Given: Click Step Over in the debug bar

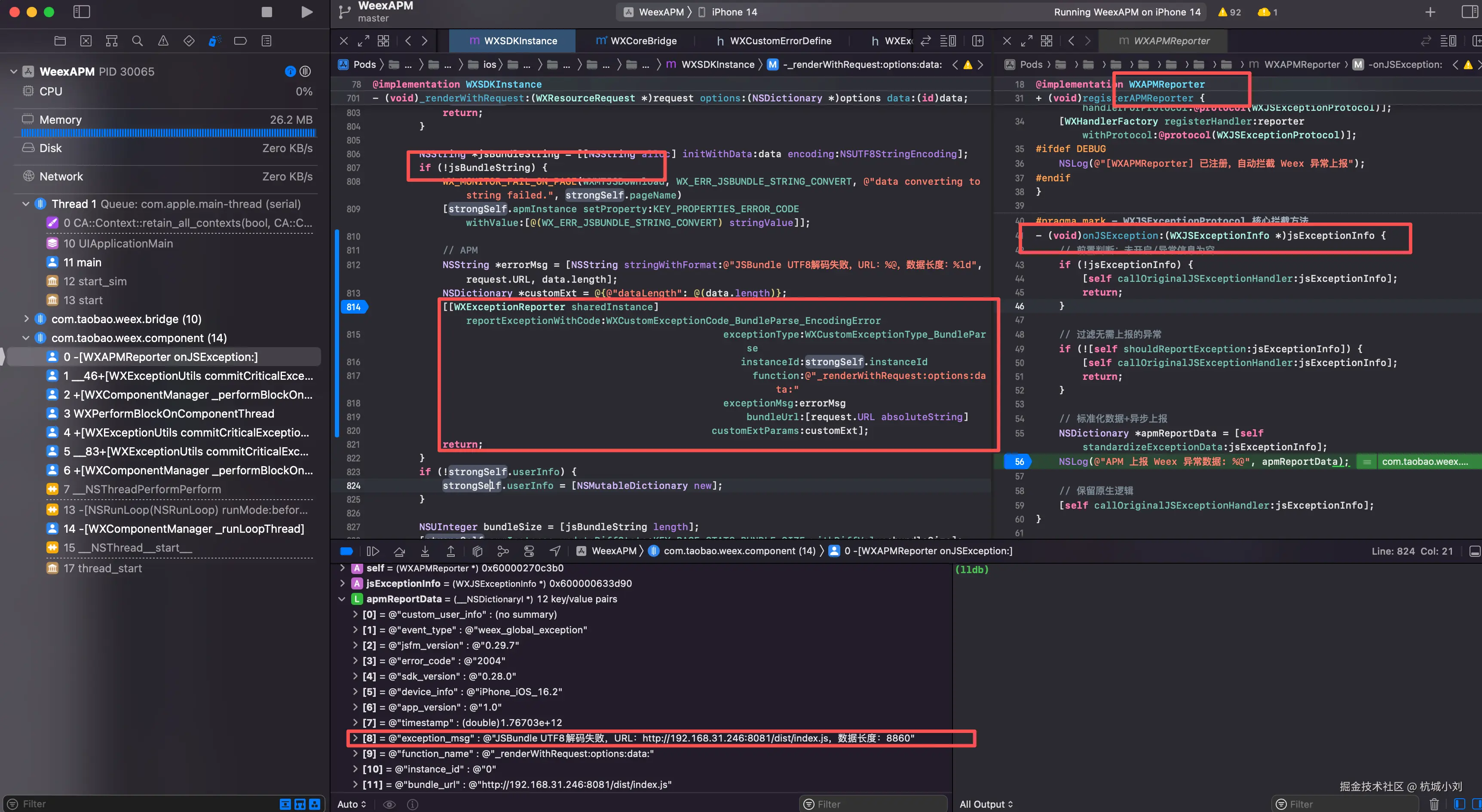Looking at the screenshot, I should (x=399, y=551).
